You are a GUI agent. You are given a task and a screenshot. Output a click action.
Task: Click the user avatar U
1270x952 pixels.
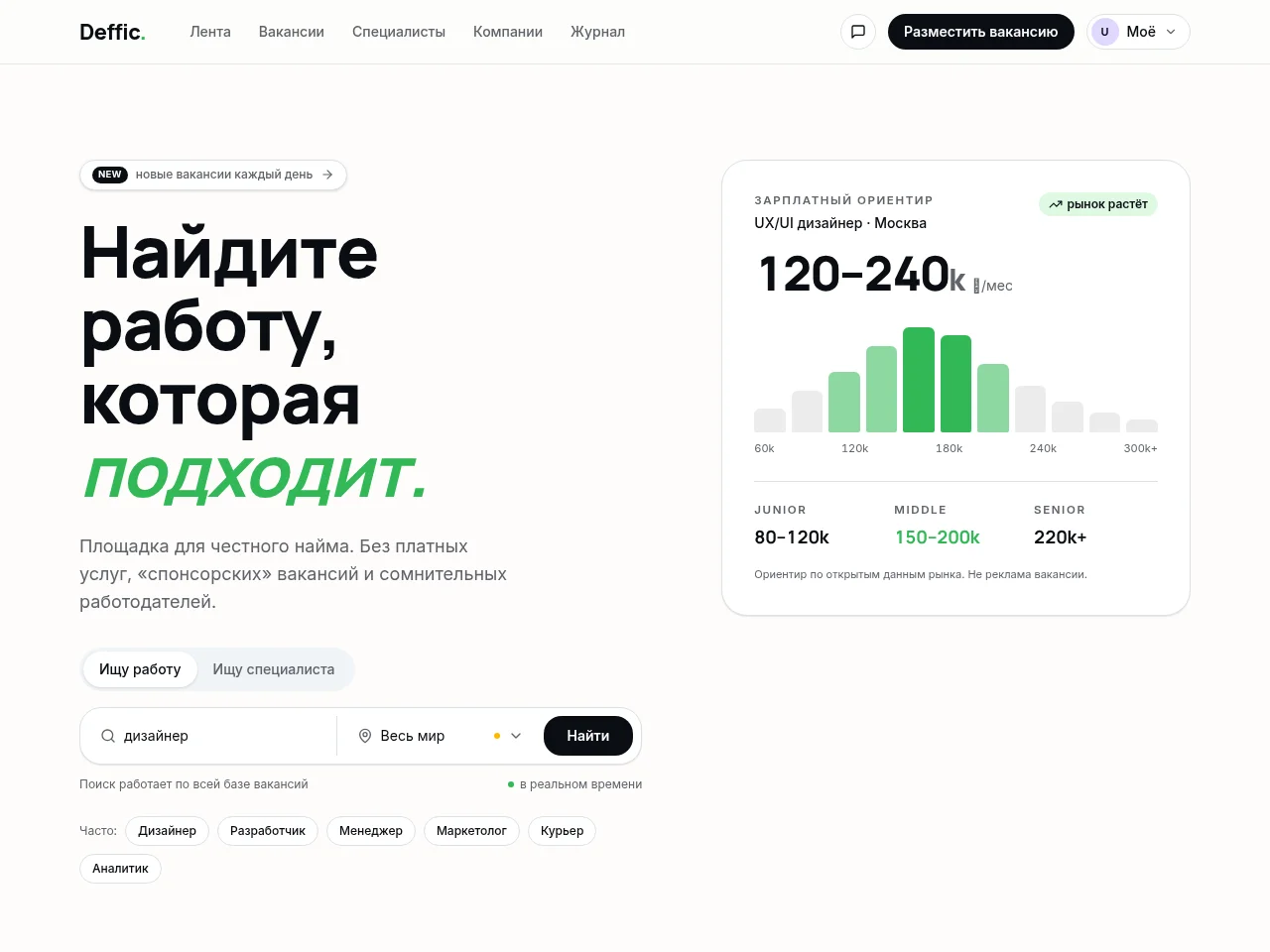coord(1104,32)
